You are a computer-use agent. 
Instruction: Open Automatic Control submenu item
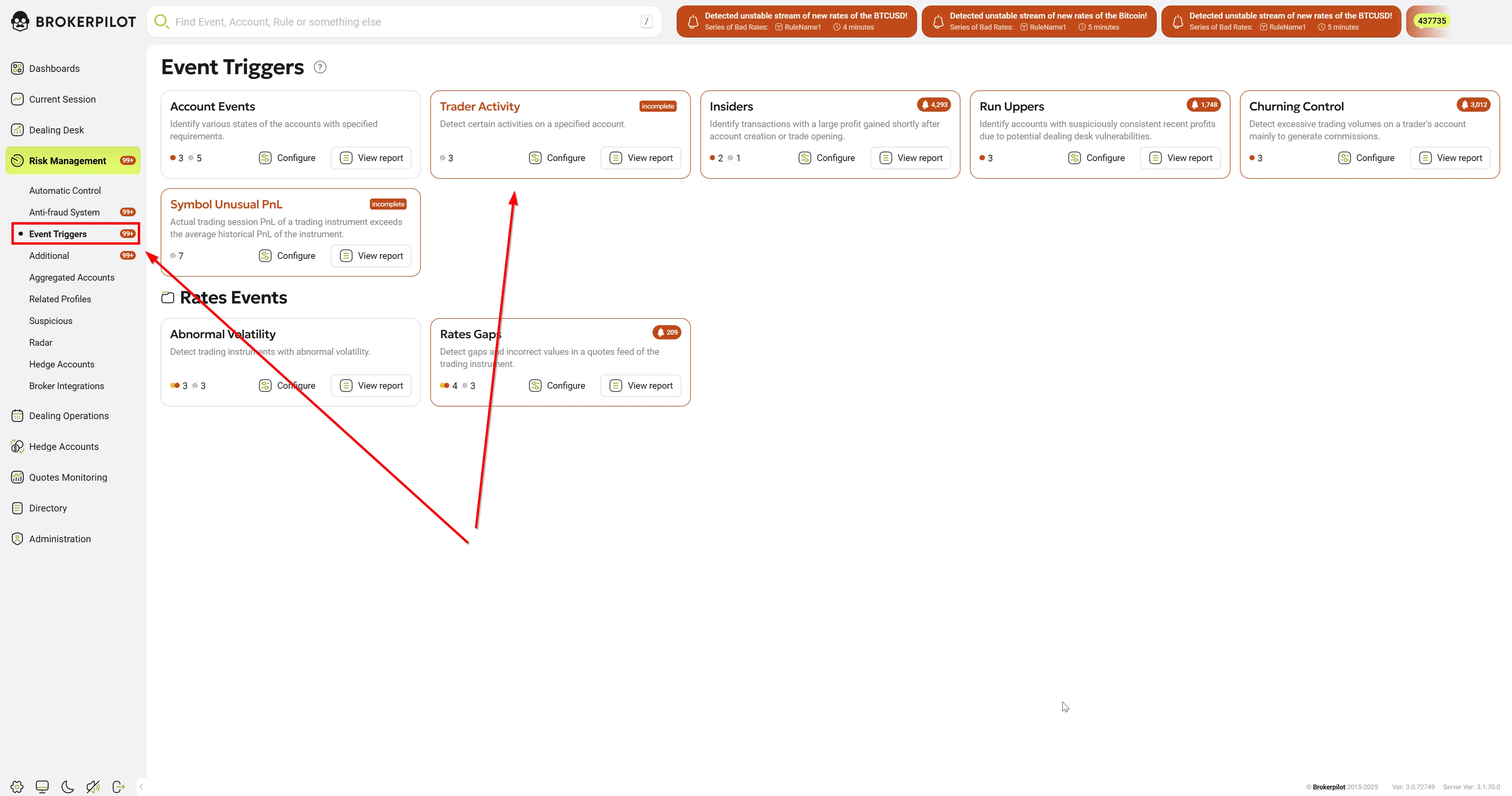(65, 191)
